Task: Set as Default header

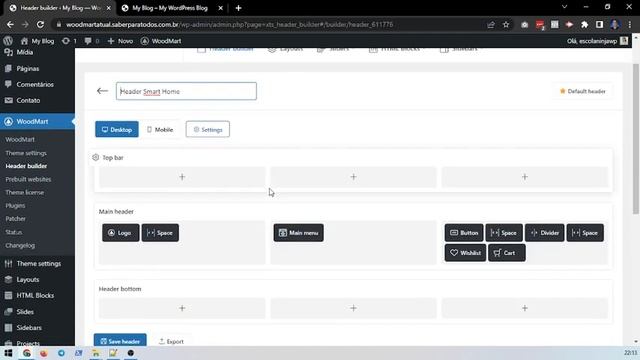Action: point(582,91)
